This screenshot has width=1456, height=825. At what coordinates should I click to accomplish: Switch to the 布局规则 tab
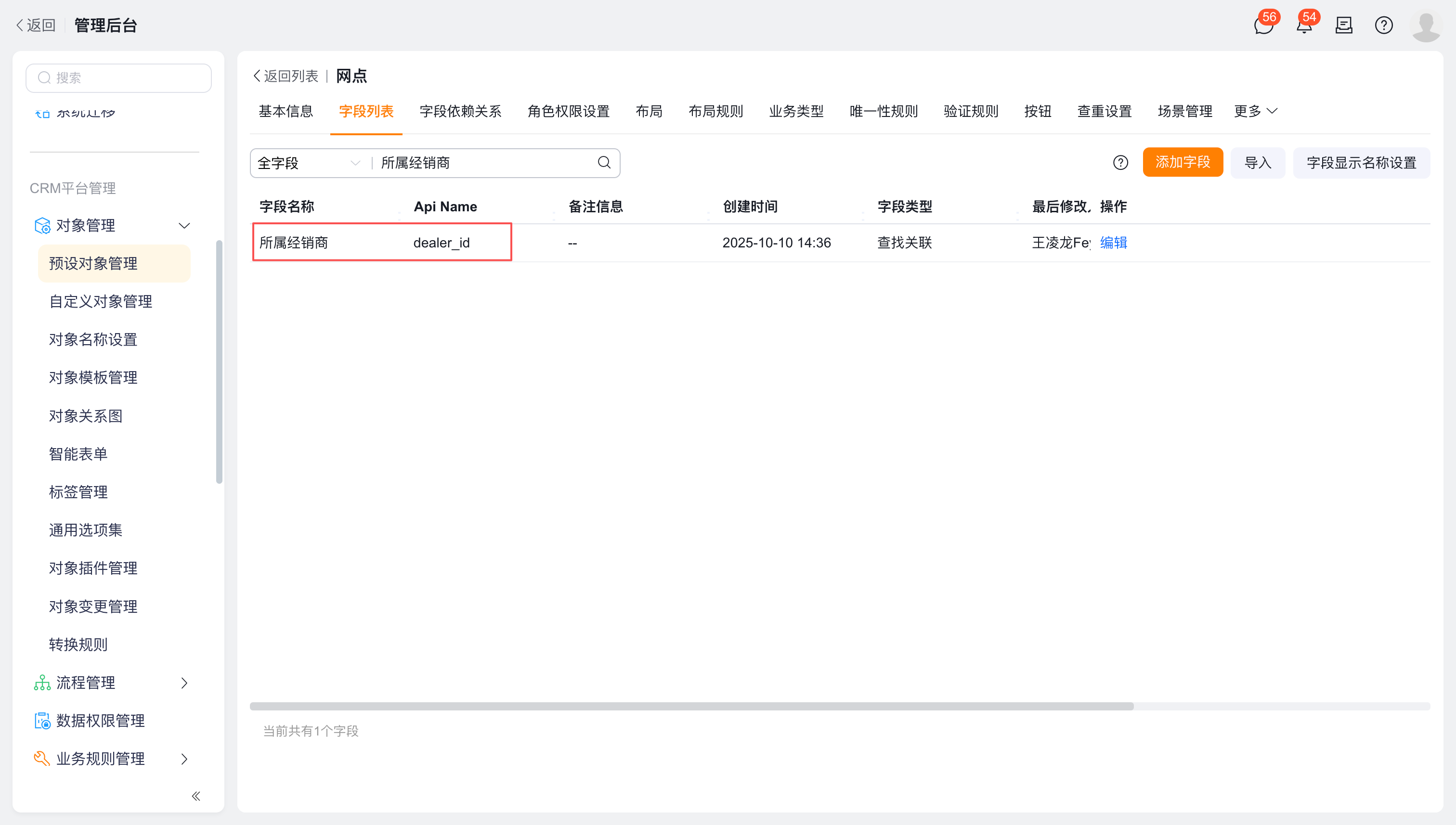coord(716,111)
